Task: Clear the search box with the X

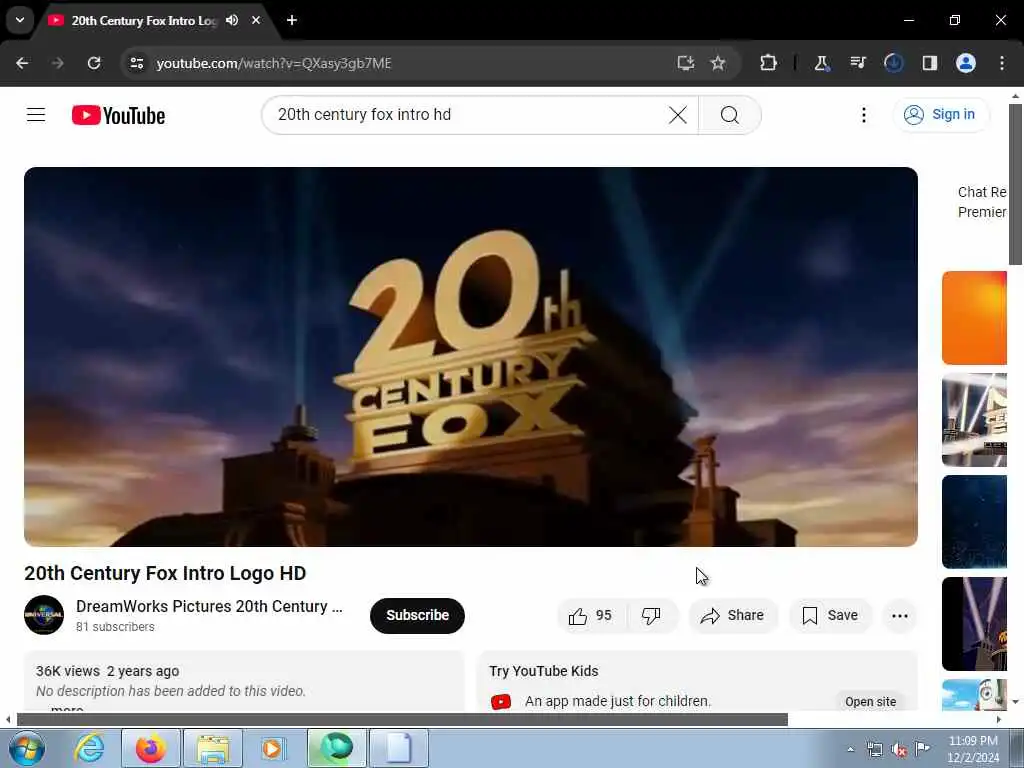Action: tap(678, 116)
